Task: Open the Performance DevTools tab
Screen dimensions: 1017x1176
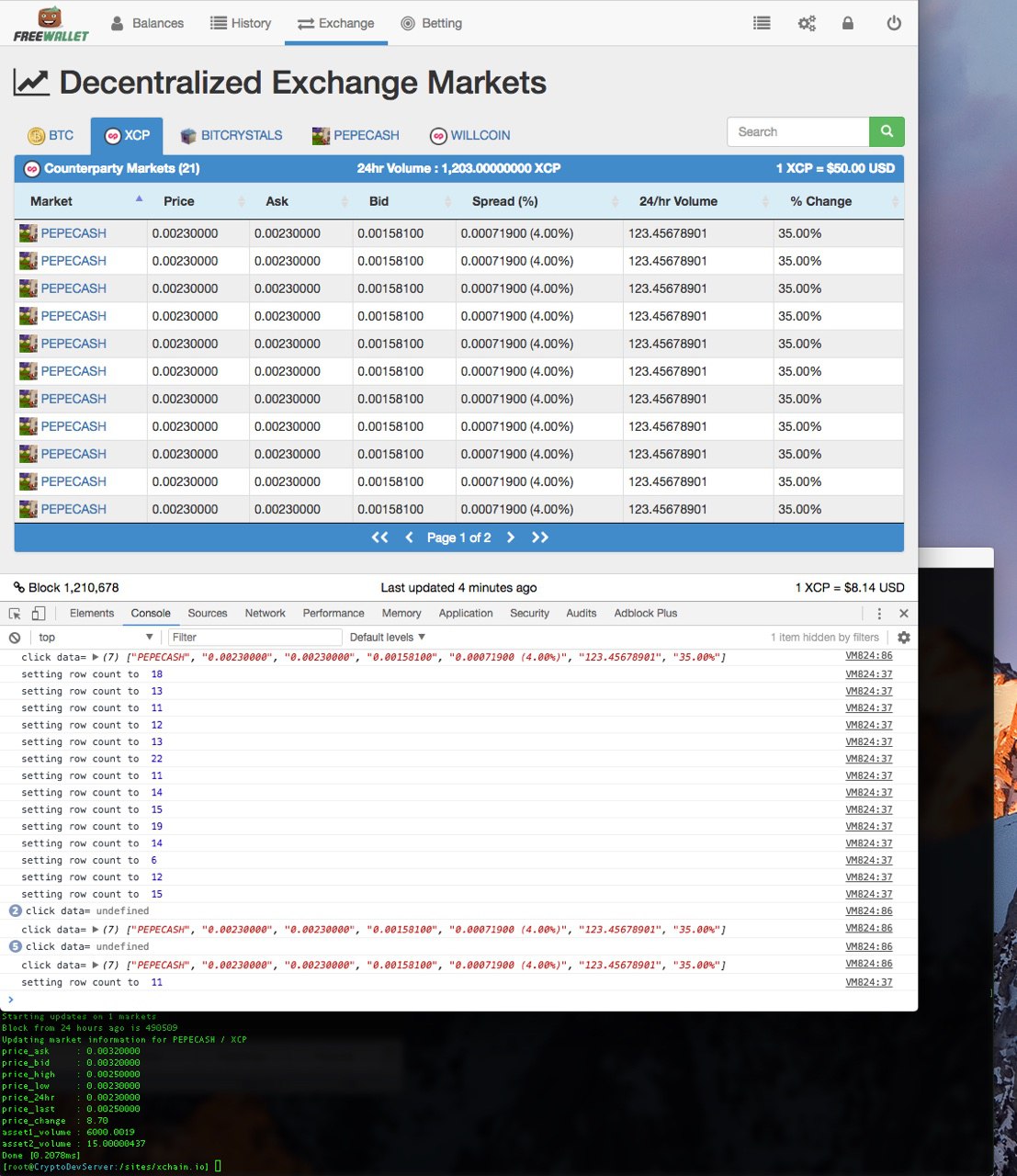Action: 333,613
